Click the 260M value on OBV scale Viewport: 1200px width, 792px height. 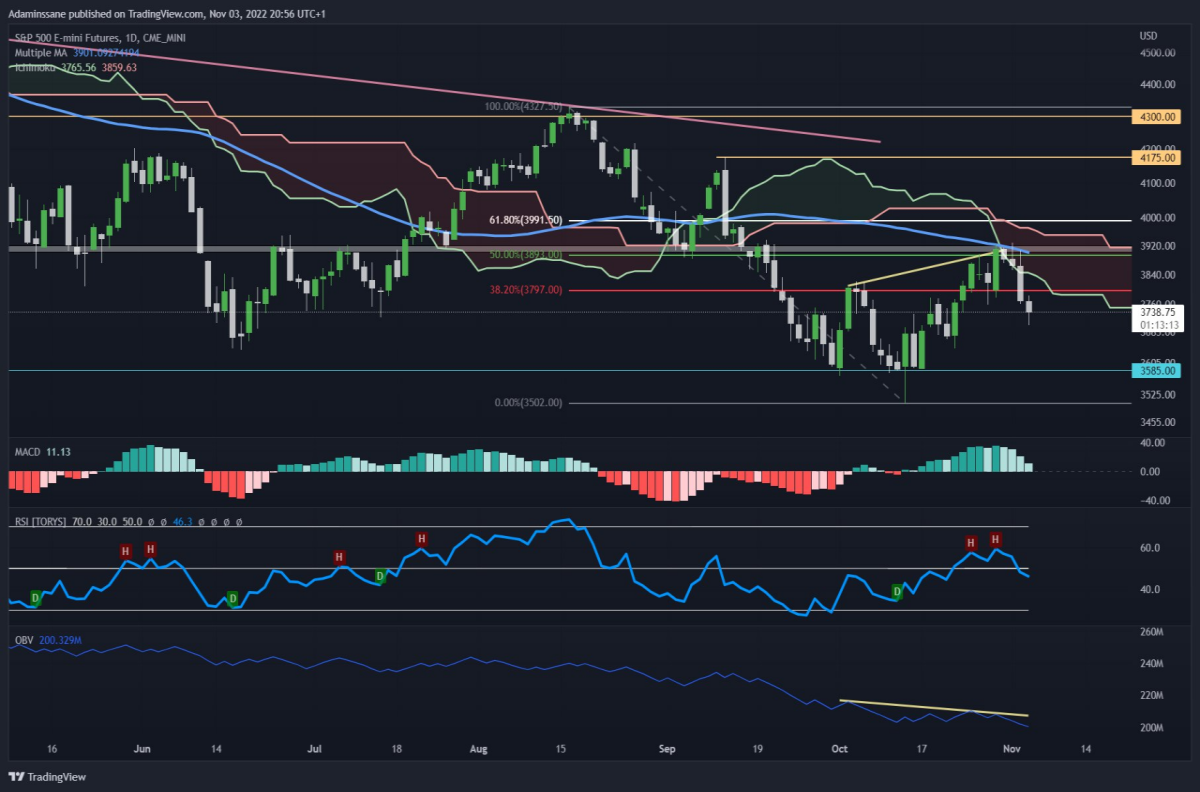(x=1152, y=632)
